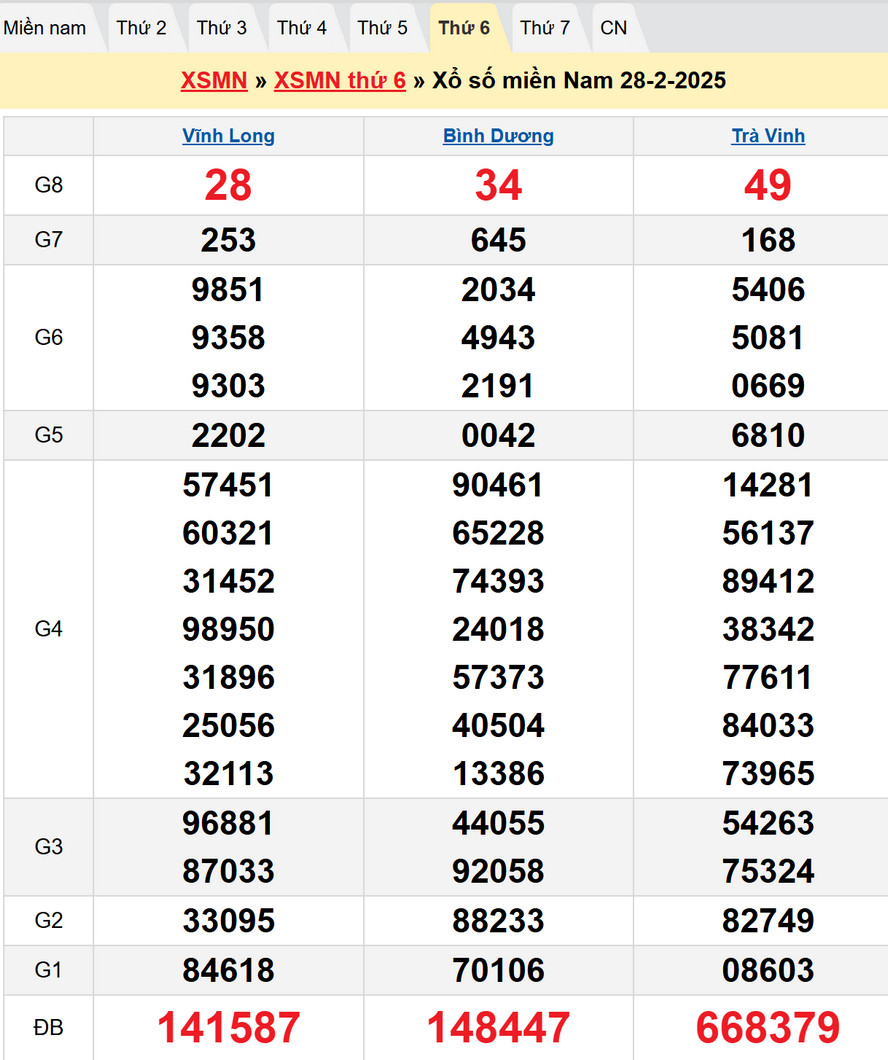Select the G8 number 28
Viewport: 888px width, 1060px height.
pyautogui.click(x=228, y=185)
